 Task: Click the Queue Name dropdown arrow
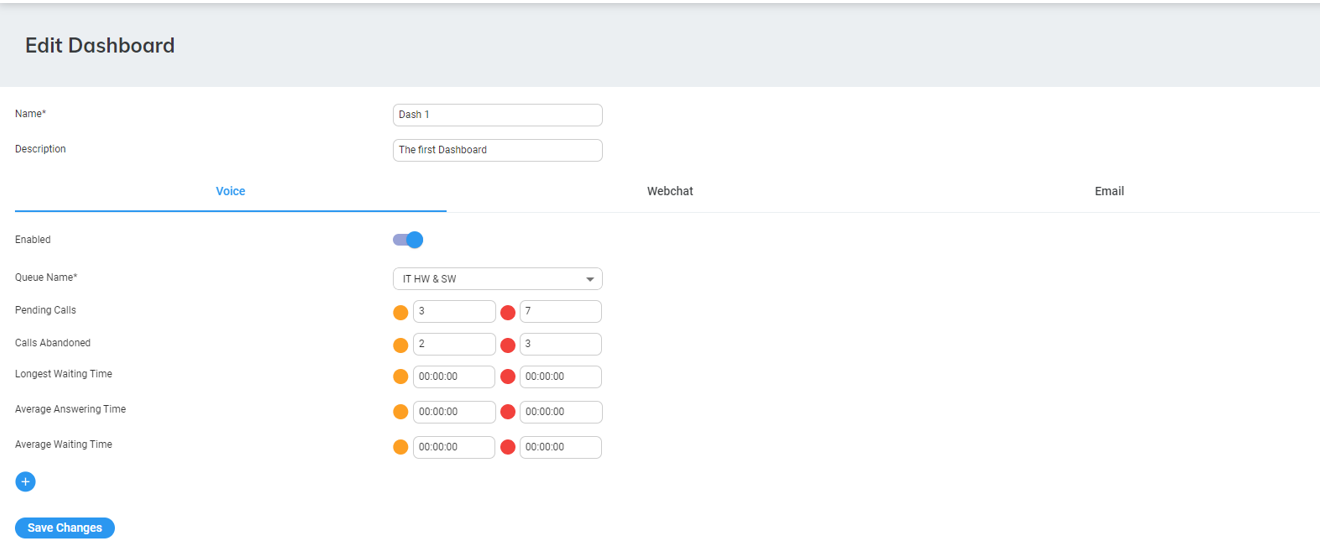pos(590,280)
